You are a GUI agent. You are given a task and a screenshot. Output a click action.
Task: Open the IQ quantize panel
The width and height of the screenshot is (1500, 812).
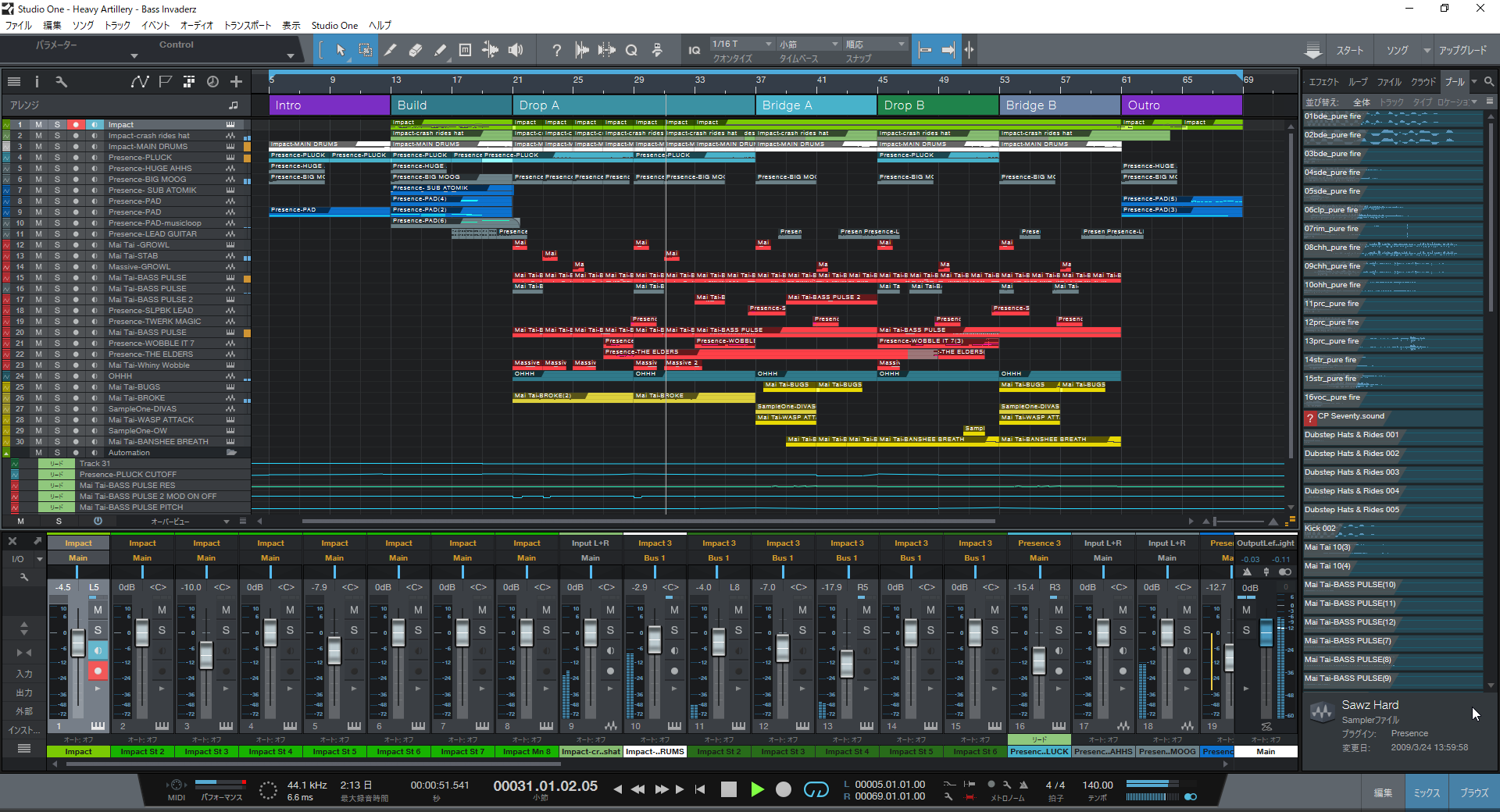point(694,50)
